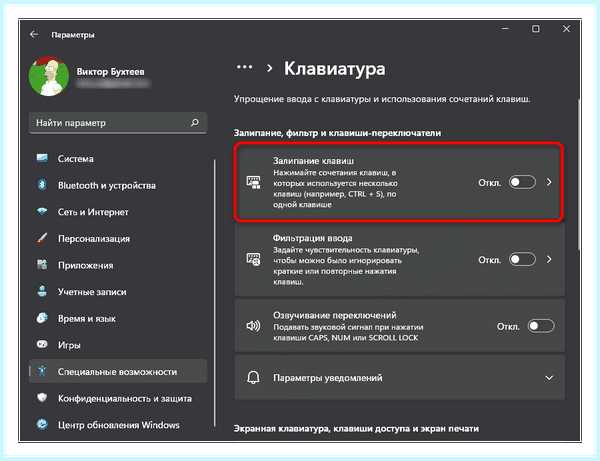The width and height of the screenshot is (600, 461).
Task: Click the Конфиденциальность shield icon
Action: tap(42, 398)
